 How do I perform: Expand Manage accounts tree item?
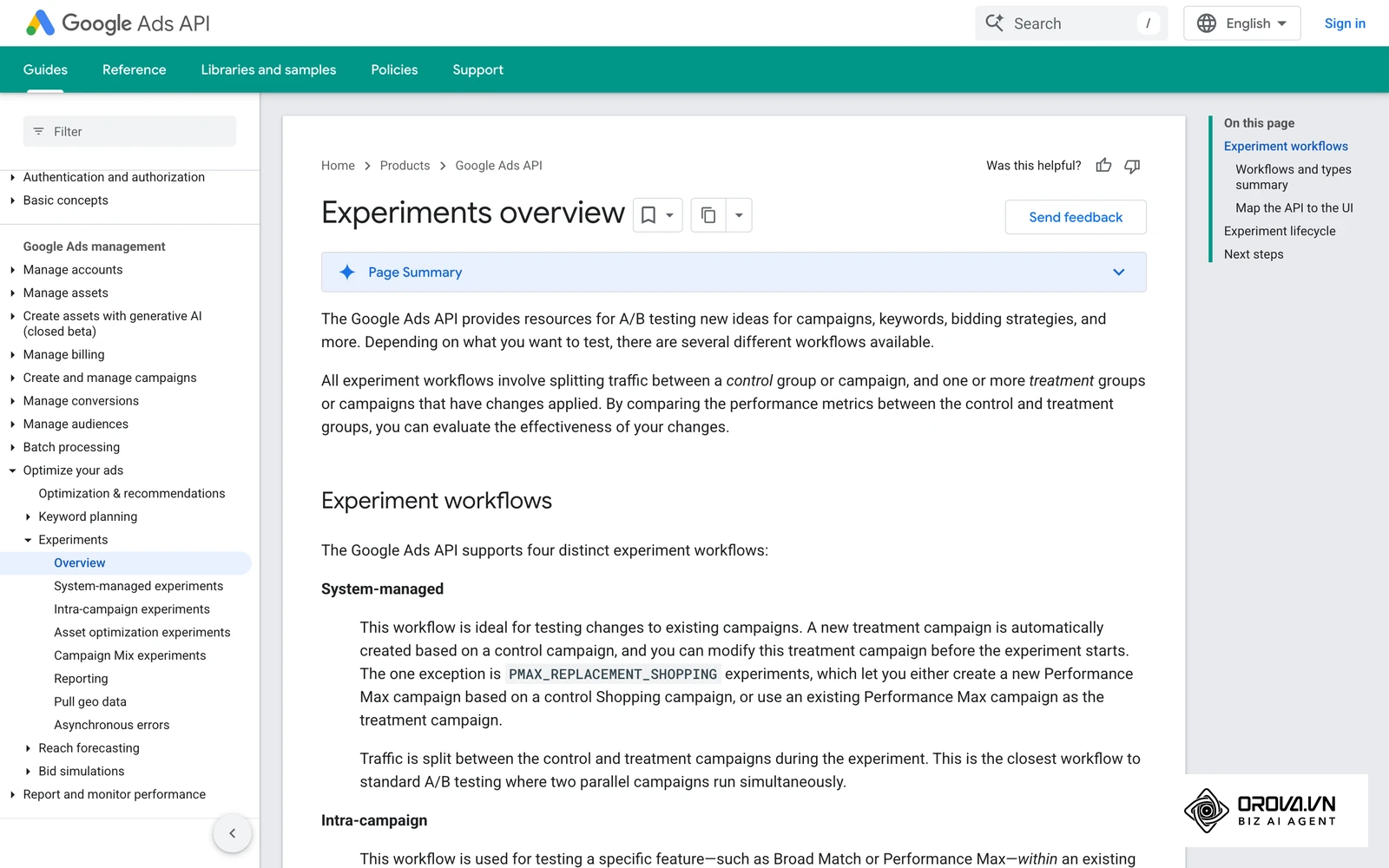[x=73, y=270]
